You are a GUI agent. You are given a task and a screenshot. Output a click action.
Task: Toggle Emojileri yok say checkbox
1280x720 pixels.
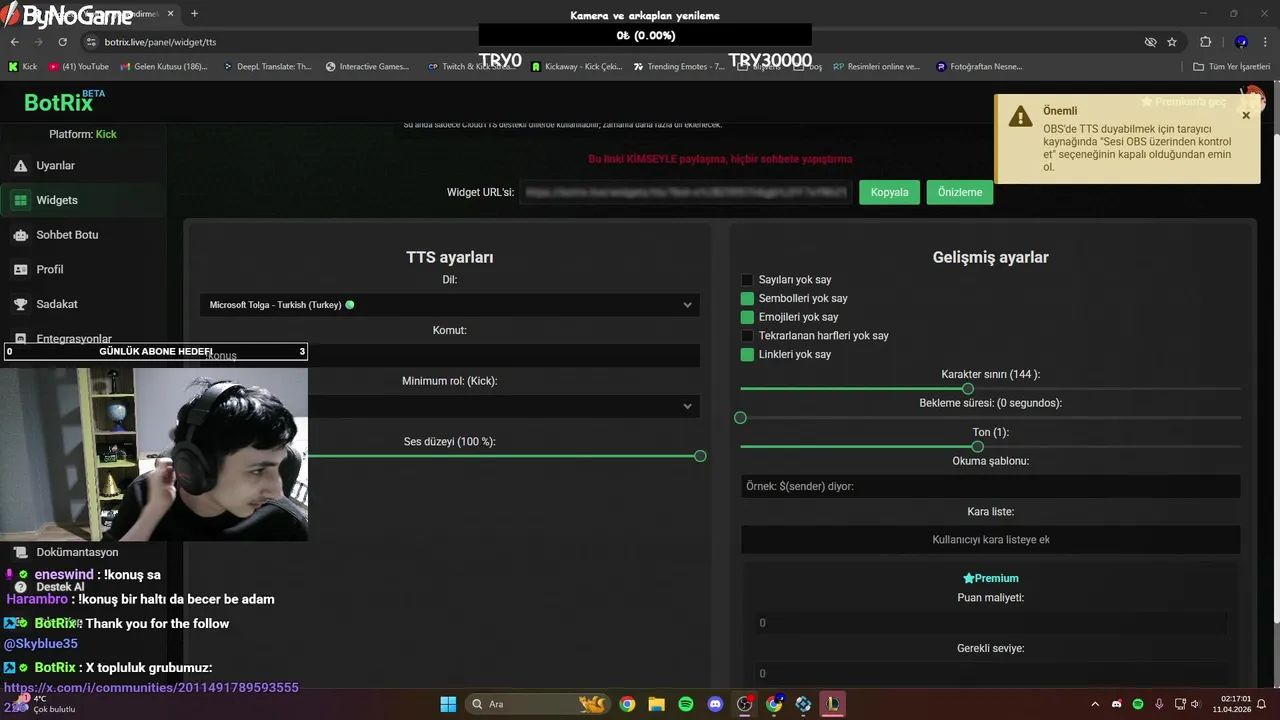[x=747, y=317]
